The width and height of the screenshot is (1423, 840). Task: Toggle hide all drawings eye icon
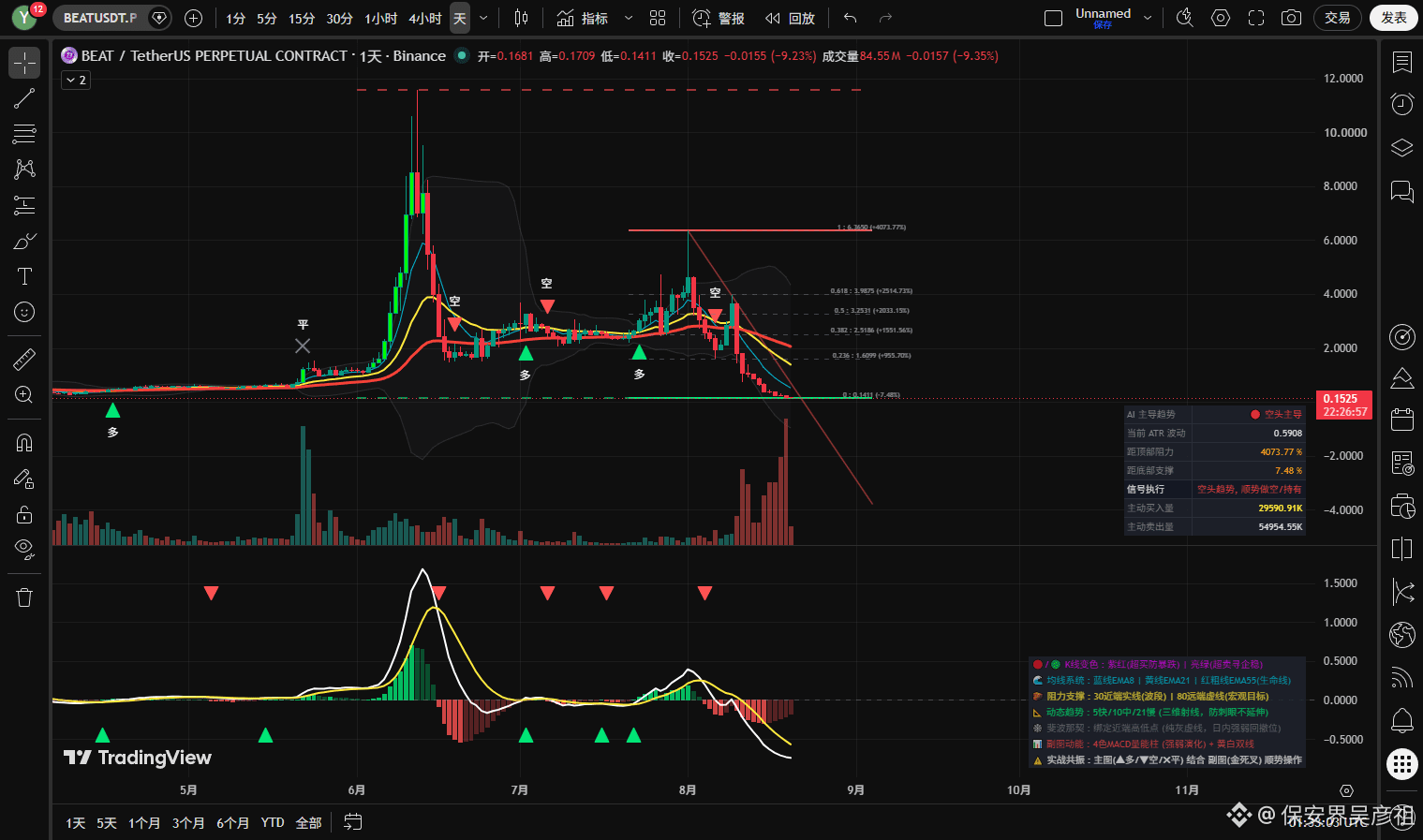tap(24, 550)
